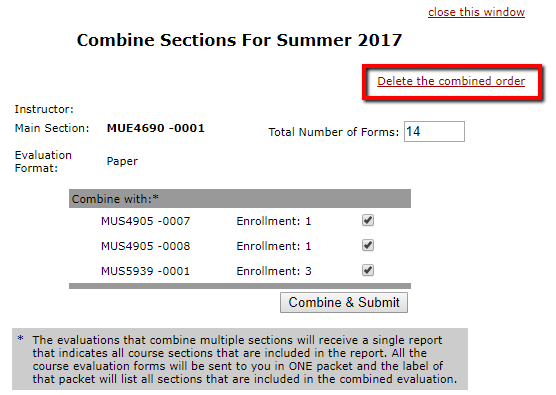556x395 pixels.
Task: Uncheck the MUS4905 -0007 checkbox
Action: click(368, 221)
